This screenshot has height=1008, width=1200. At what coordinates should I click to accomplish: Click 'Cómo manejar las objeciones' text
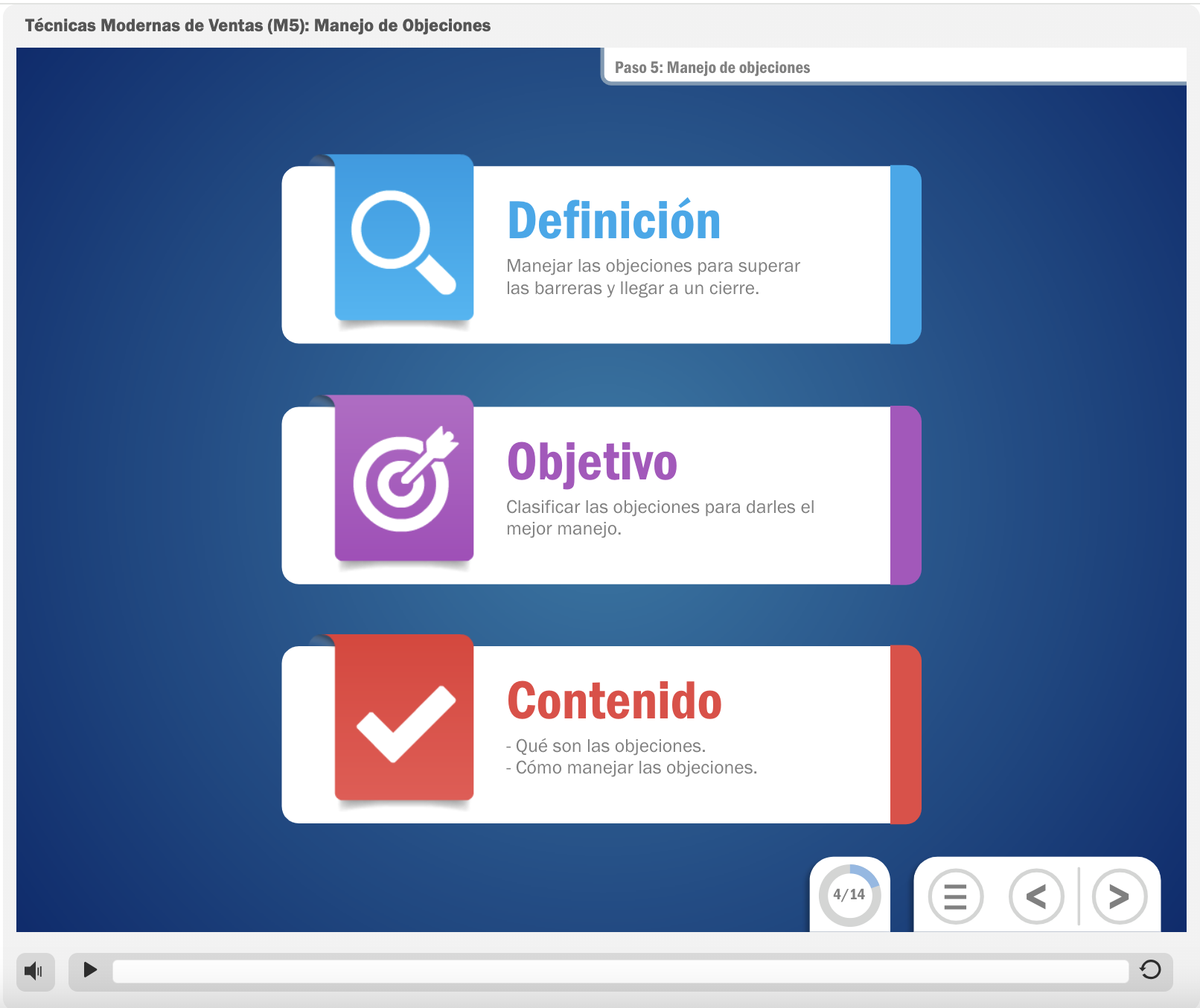click(x=636, y=768)
